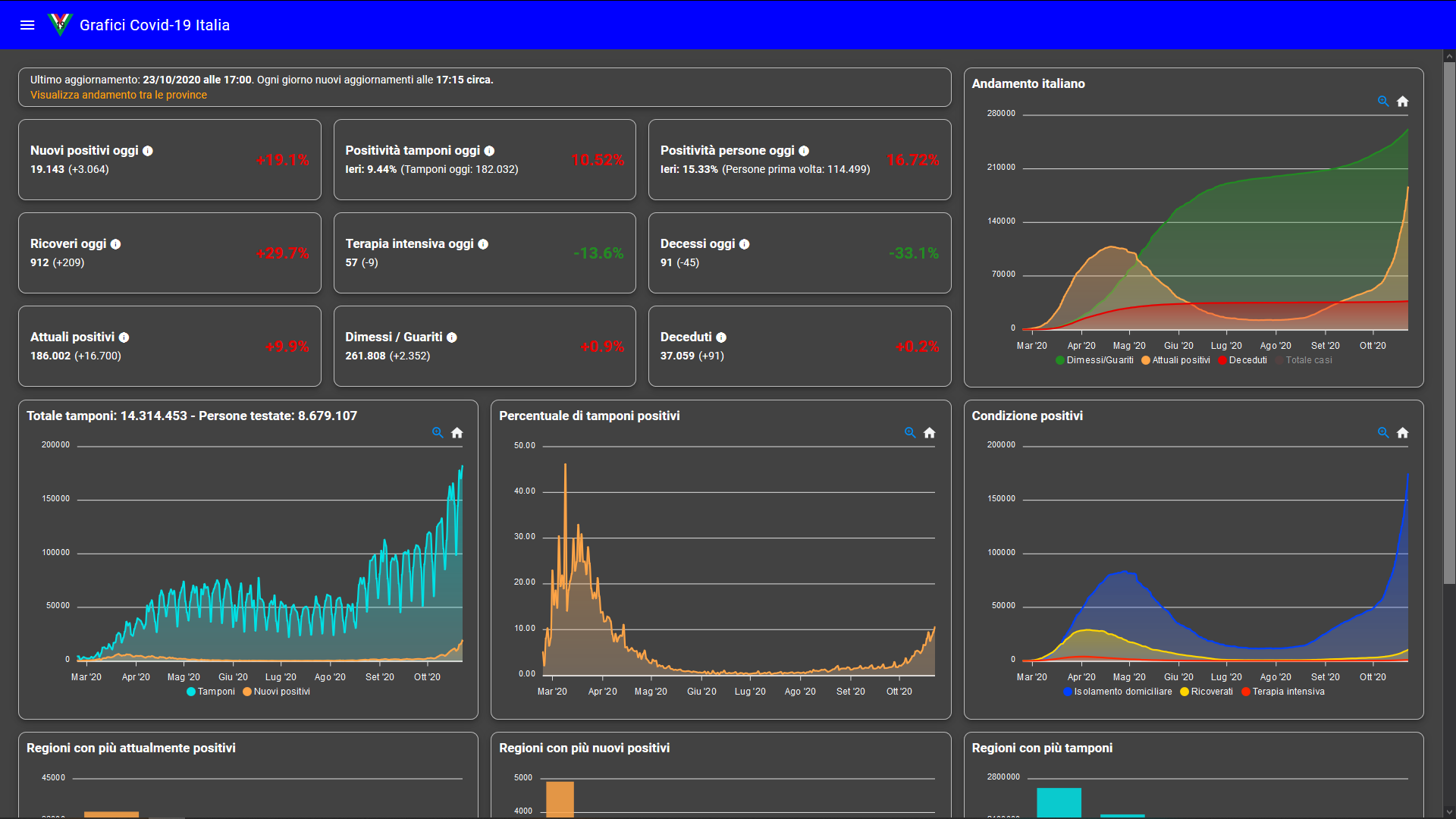Screen dimensions: 1456x819
Task: Click scrollbar down arrow at page bottom
Action: tap(1449, 812)
